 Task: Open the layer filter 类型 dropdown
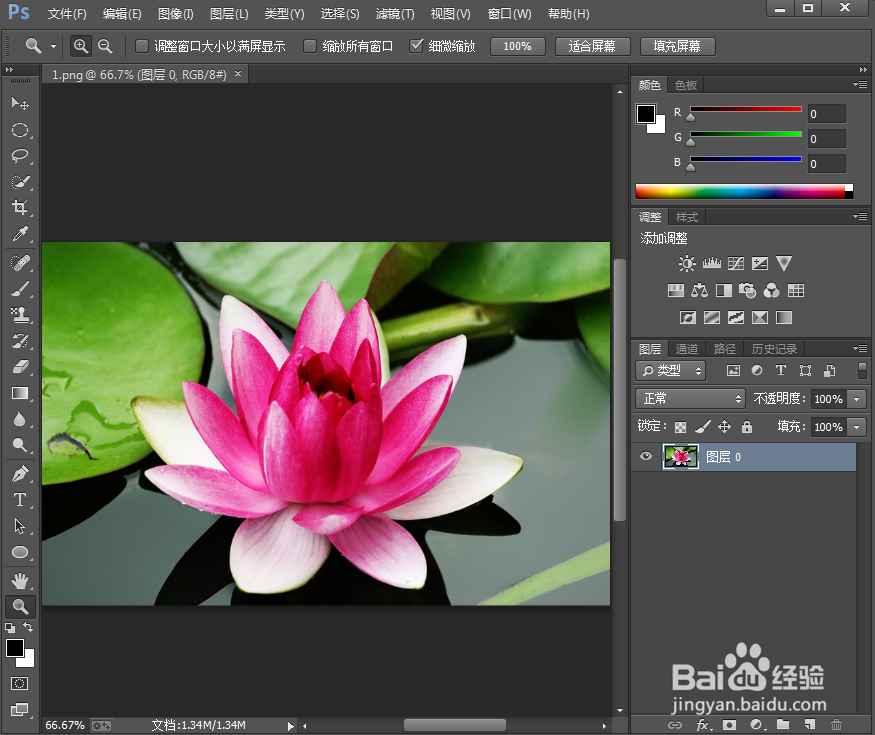tap(670, 370)
